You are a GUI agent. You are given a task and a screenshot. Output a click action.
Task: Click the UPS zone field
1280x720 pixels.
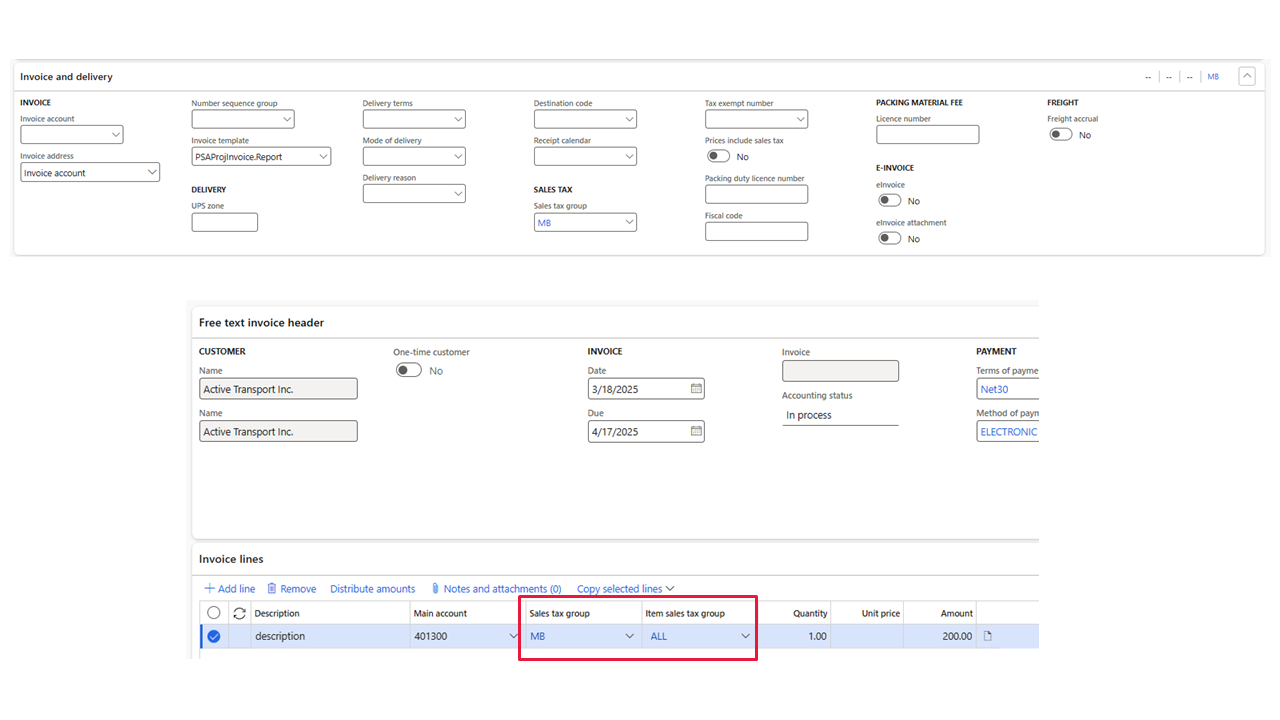224,222
